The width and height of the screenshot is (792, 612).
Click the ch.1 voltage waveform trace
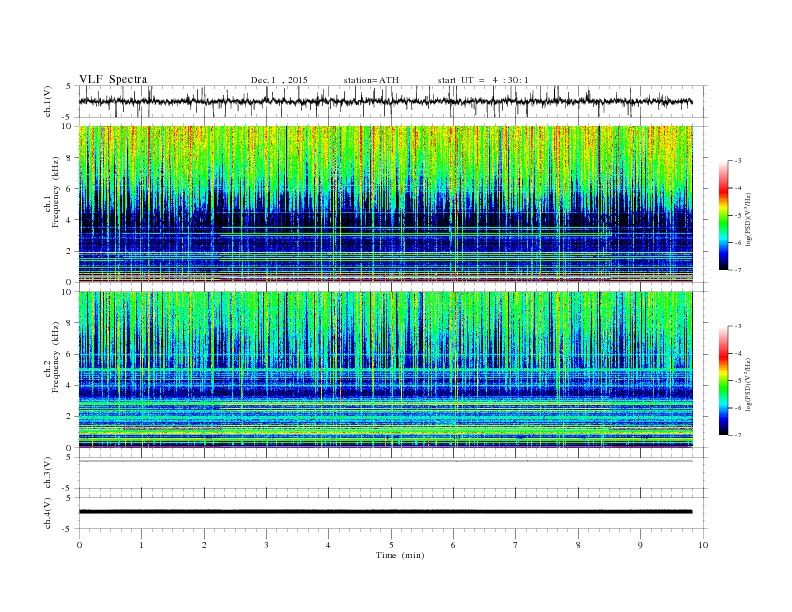coord(385,101)
